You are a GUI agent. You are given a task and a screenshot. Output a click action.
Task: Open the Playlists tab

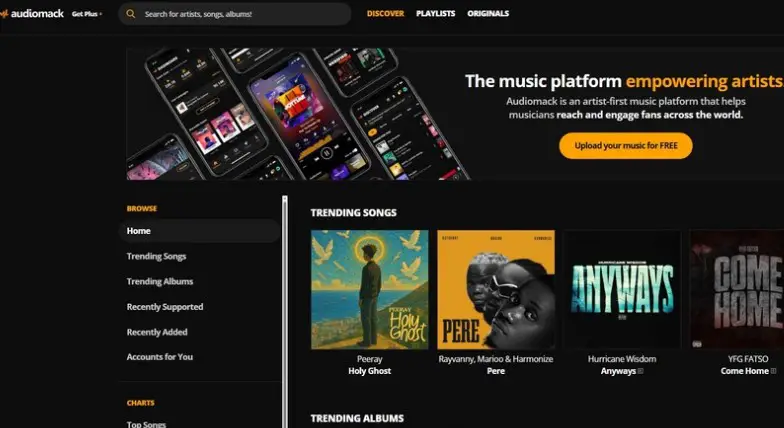pyautogui.click(x=436, y=14)
